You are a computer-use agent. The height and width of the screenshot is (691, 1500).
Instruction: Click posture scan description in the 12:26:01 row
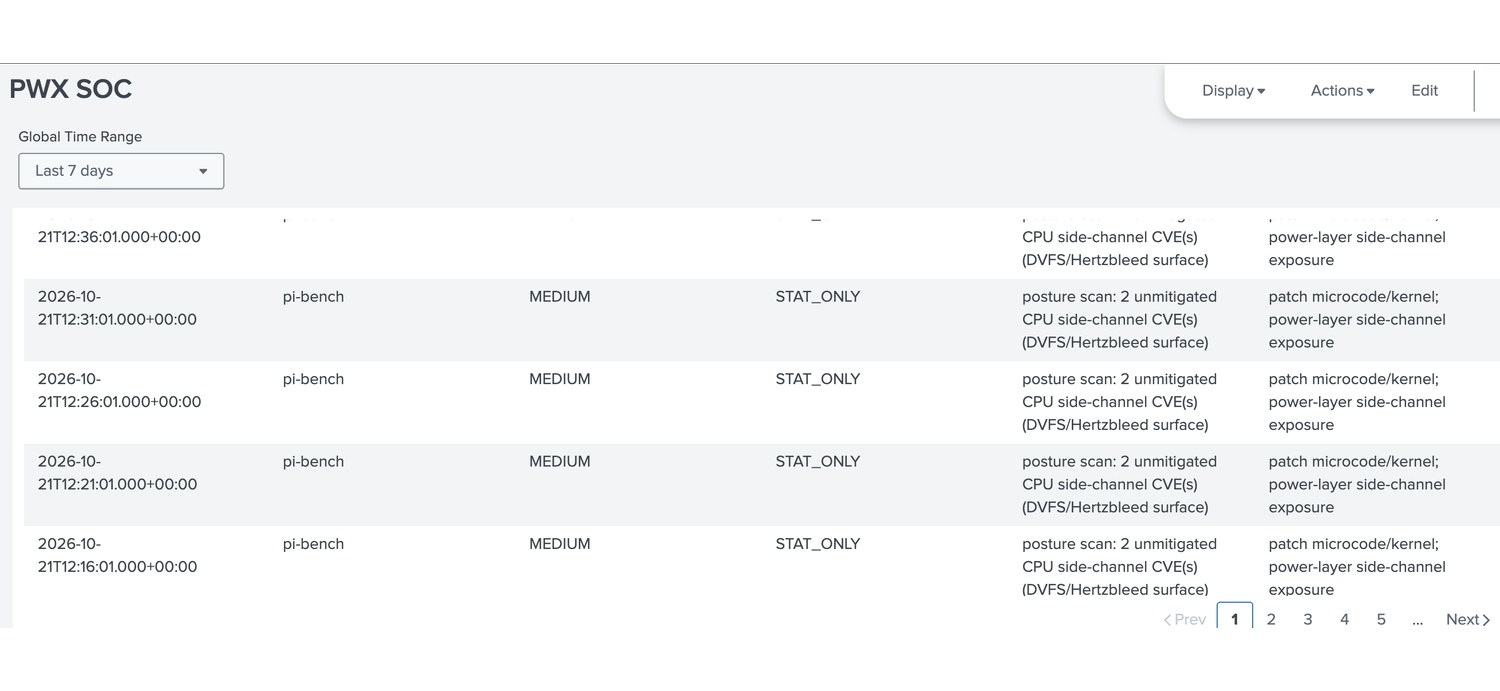click(1120, 402)
